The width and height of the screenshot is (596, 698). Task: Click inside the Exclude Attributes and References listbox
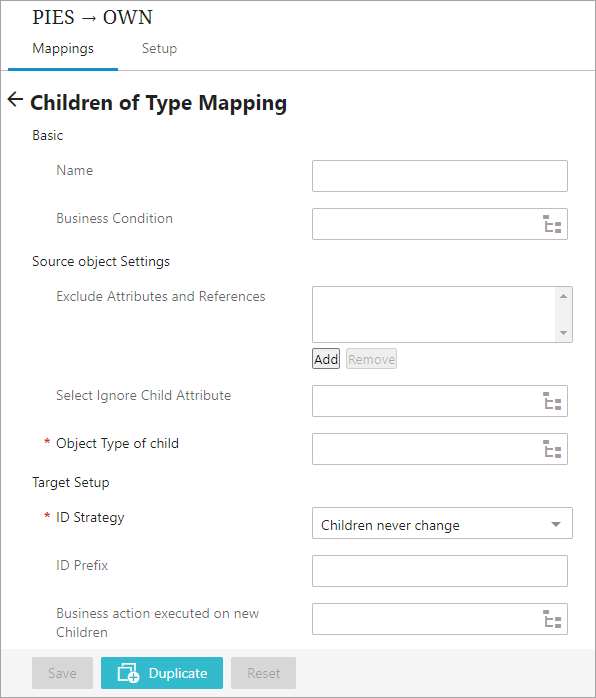coord(434,314)
